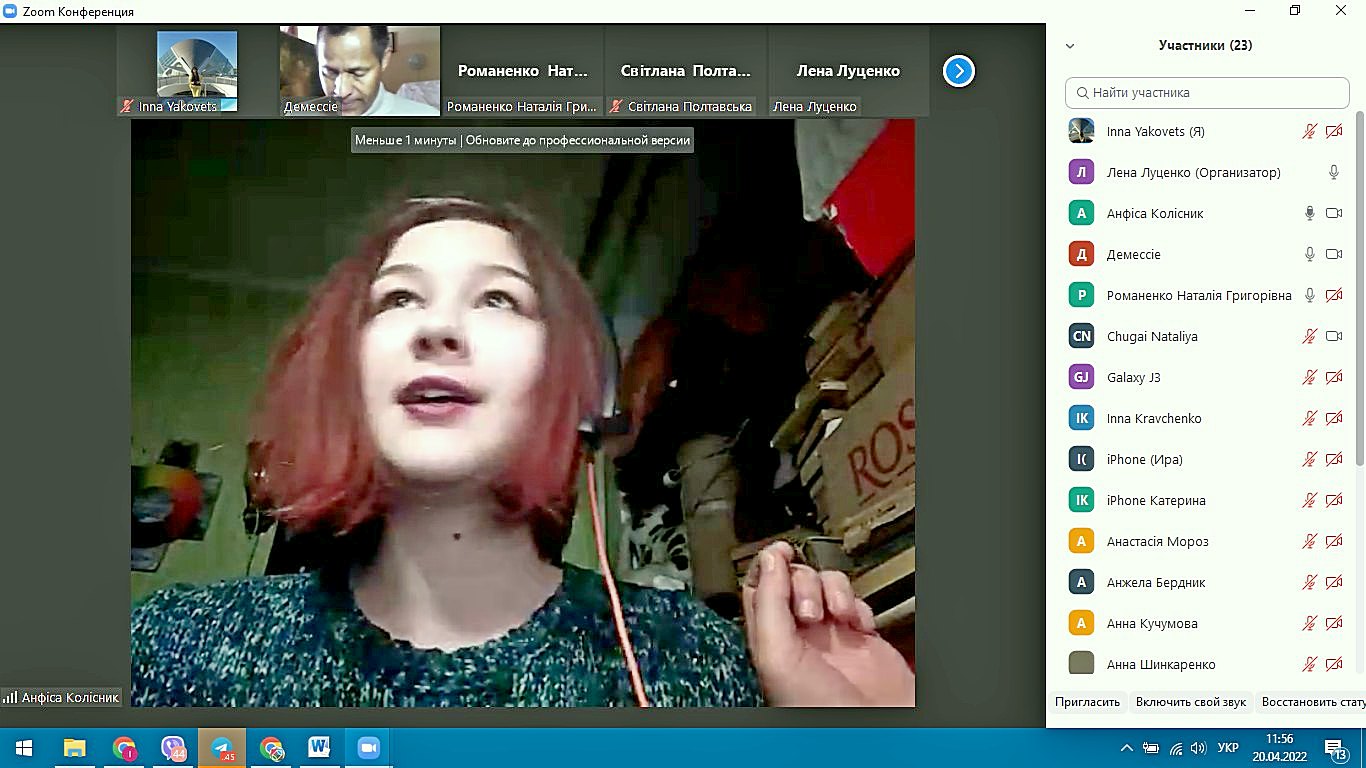
Task: Click the camera icon for Chugai Nataliya
Action: point(1333,336)
